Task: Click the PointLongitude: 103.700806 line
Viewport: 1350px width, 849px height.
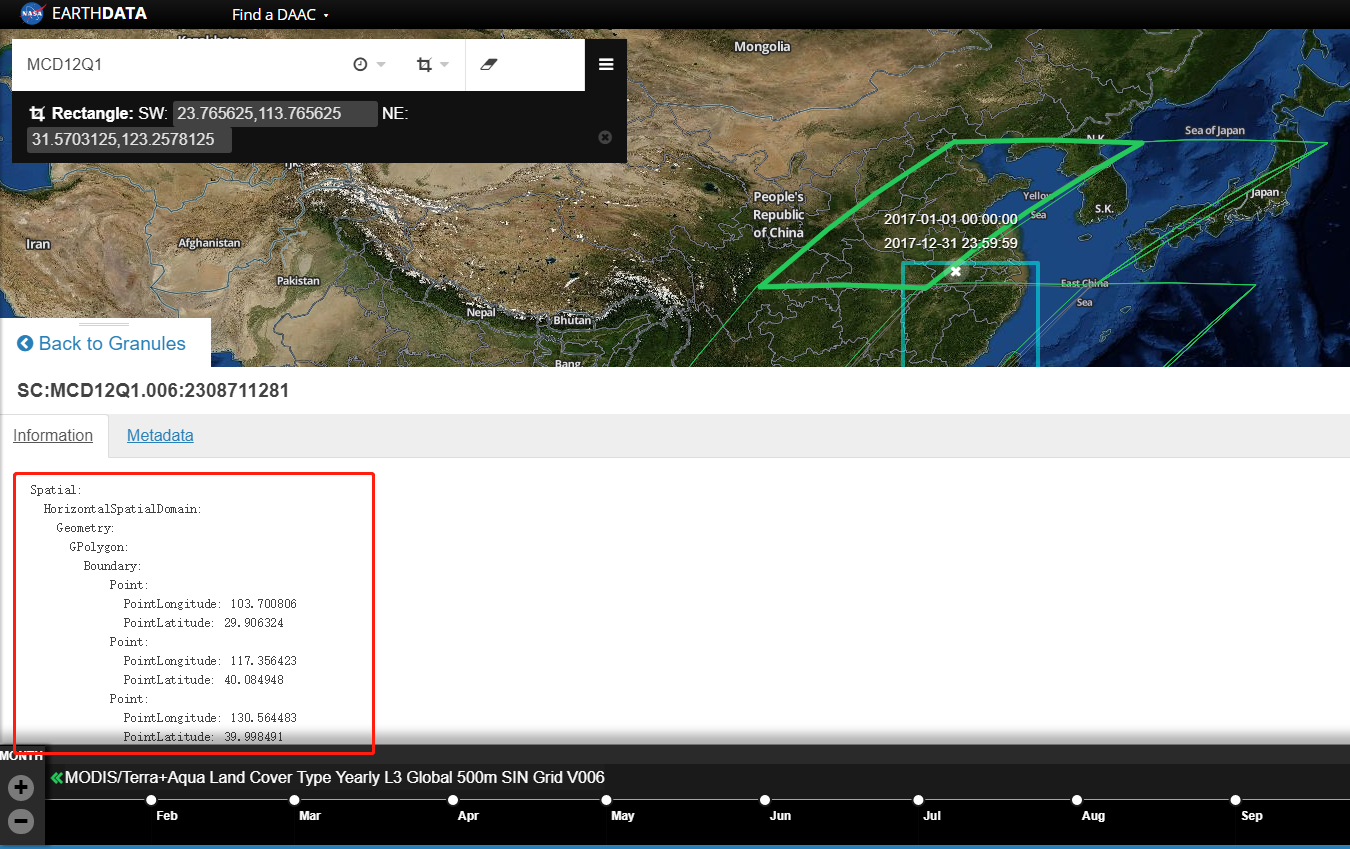Action: 210,604
